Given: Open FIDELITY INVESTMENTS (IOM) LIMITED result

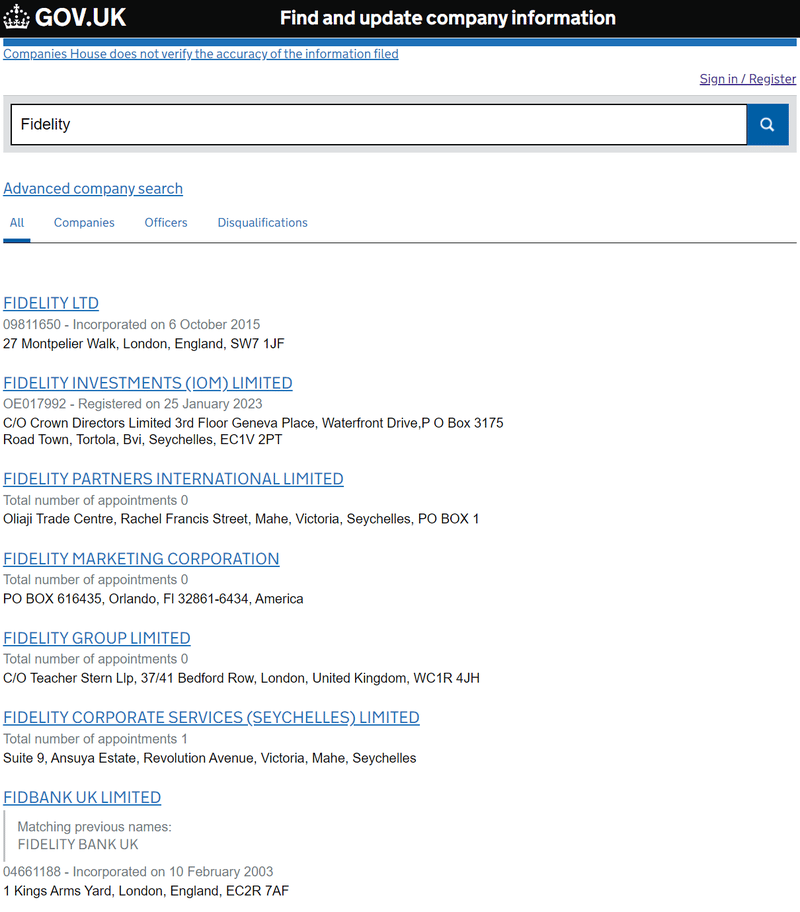Looking at the screenshot, I should point(148,383).
